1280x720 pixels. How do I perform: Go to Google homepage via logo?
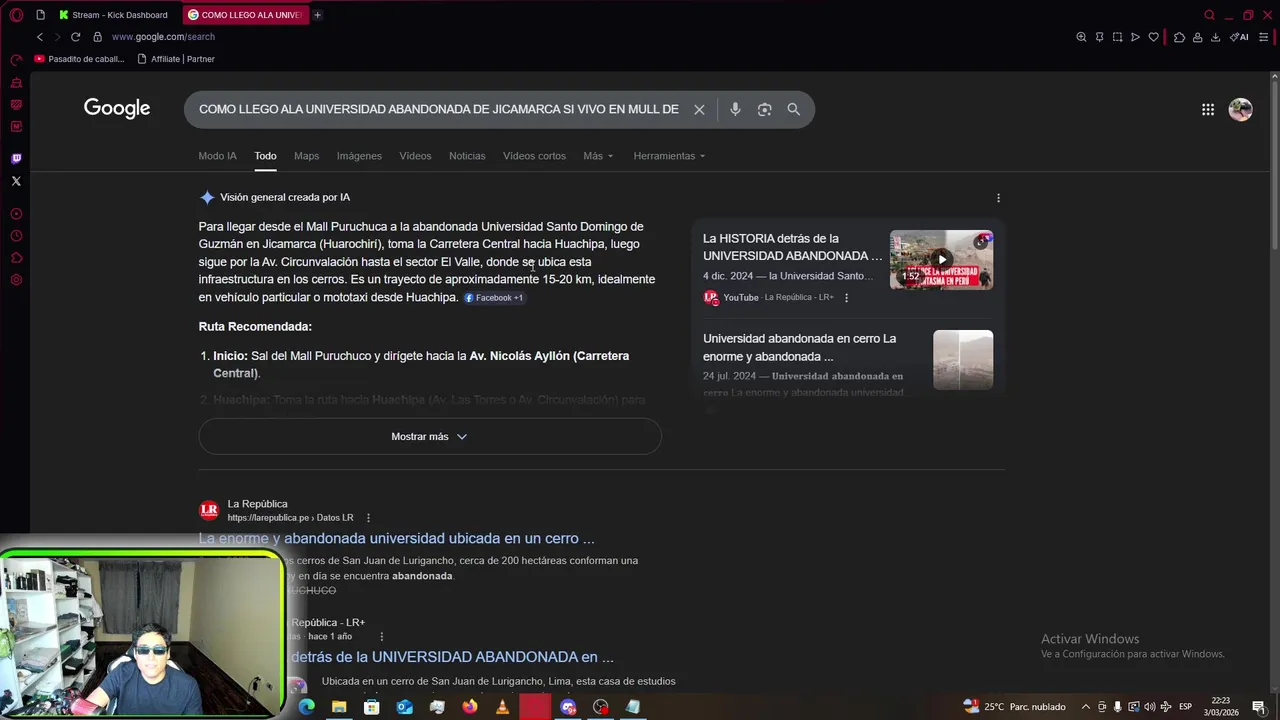tap(117, 108)
